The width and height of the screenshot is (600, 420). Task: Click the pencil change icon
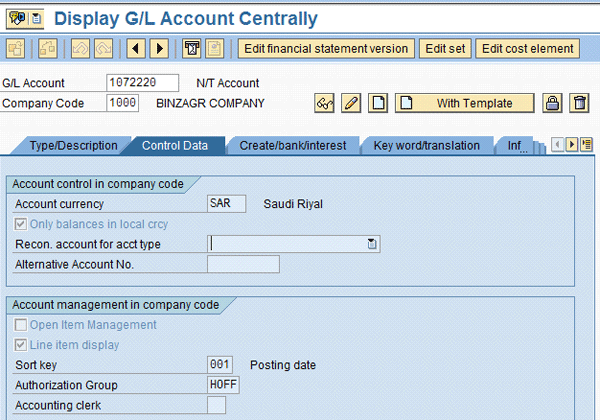[351, 103]
